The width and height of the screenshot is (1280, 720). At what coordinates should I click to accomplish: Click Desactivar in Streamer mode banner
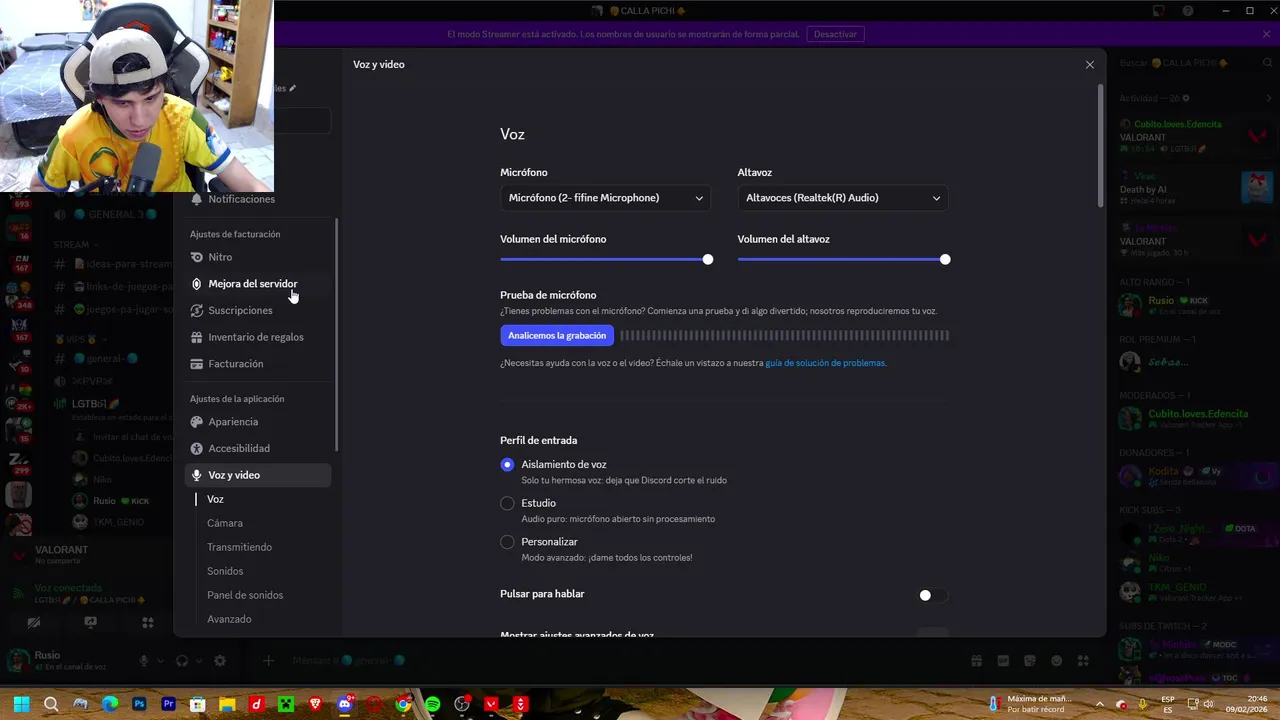coord(835,34)
